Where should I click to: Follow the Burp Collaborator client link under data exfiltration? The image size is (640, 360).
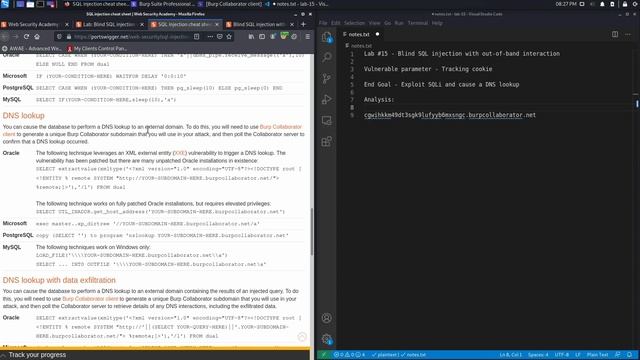coord(90,299)
